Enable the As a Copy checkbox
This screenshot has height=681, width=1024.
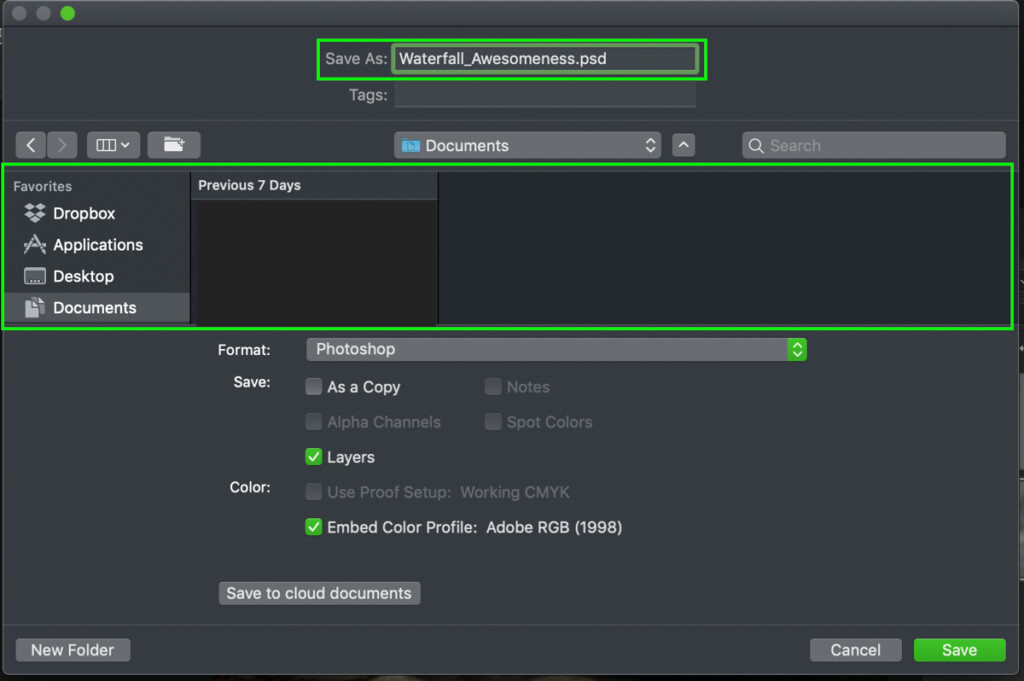pyautogui.click(x=314, y=387)
